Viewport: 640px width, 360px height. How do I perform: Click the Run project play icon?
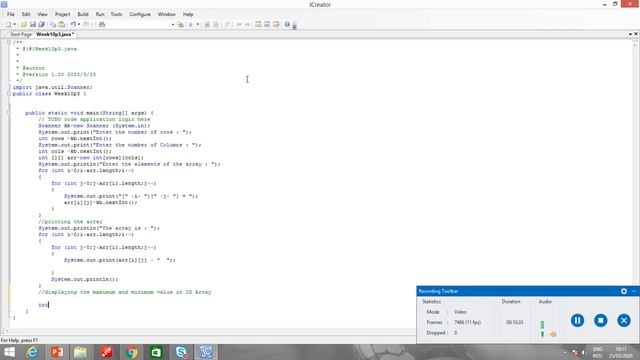coord(191,24)
